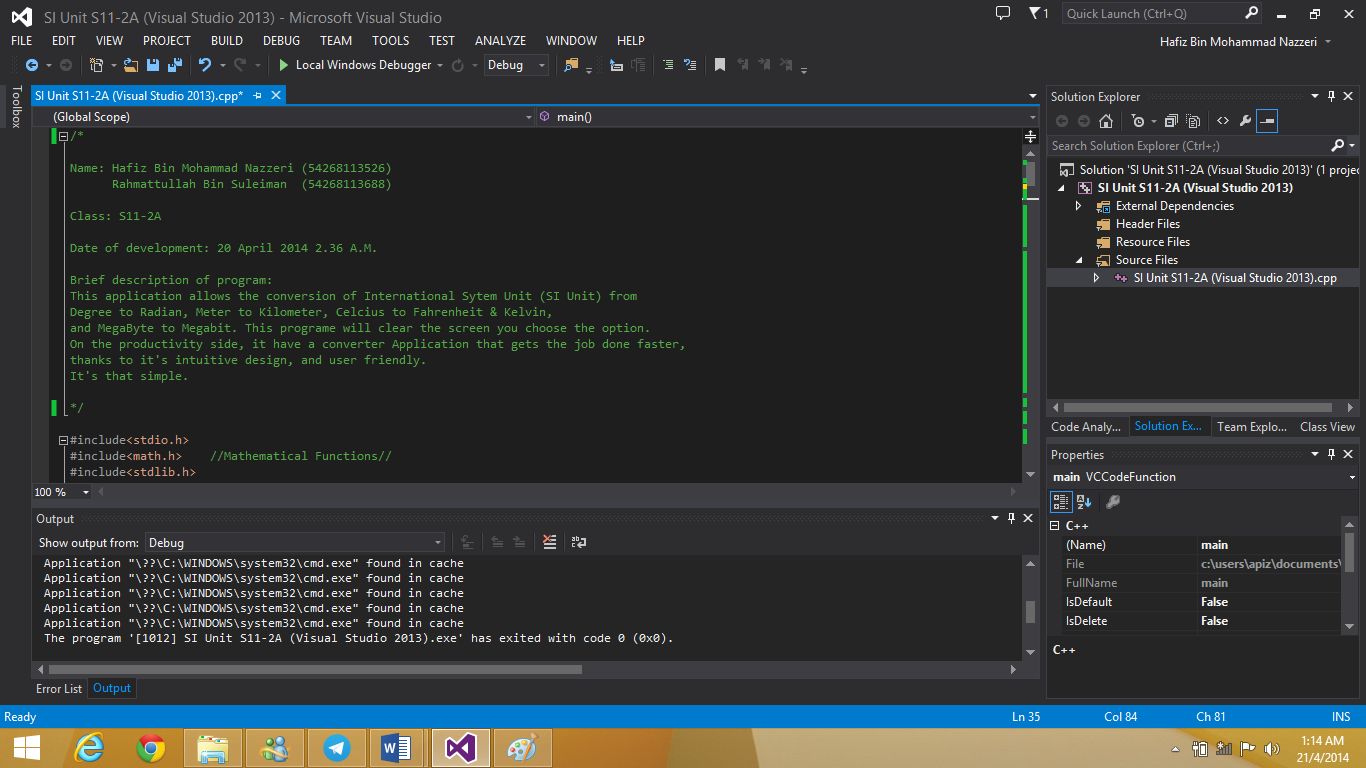Click the Code Analysis tab

[1086, 426]
